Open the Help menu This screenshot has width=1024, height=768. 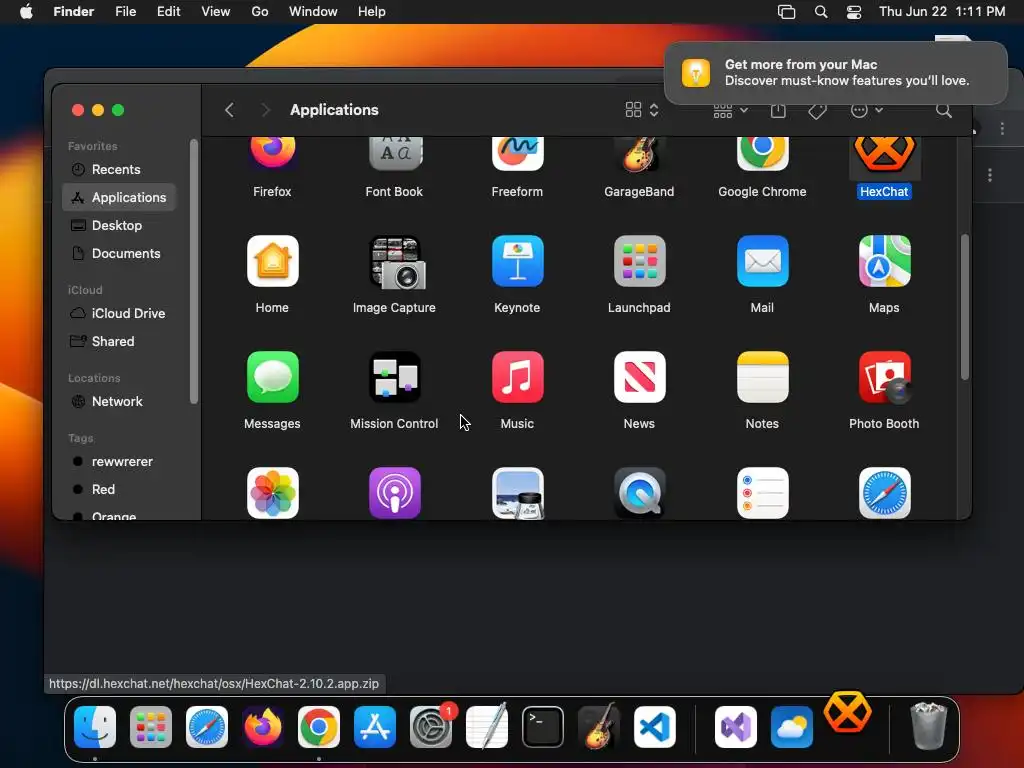click(x=372, y=12)
